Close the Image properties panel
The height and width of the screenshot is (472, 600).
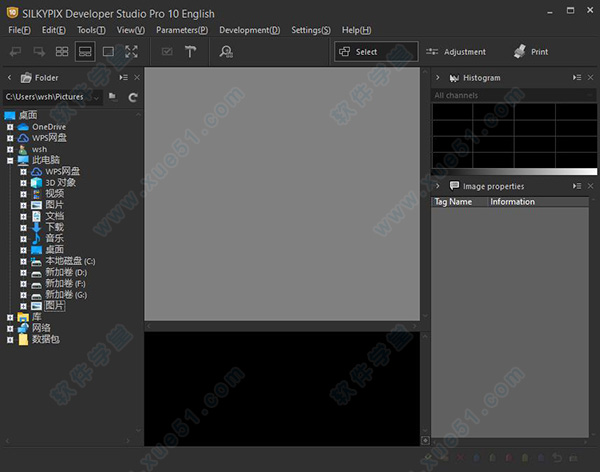point(590,186)
